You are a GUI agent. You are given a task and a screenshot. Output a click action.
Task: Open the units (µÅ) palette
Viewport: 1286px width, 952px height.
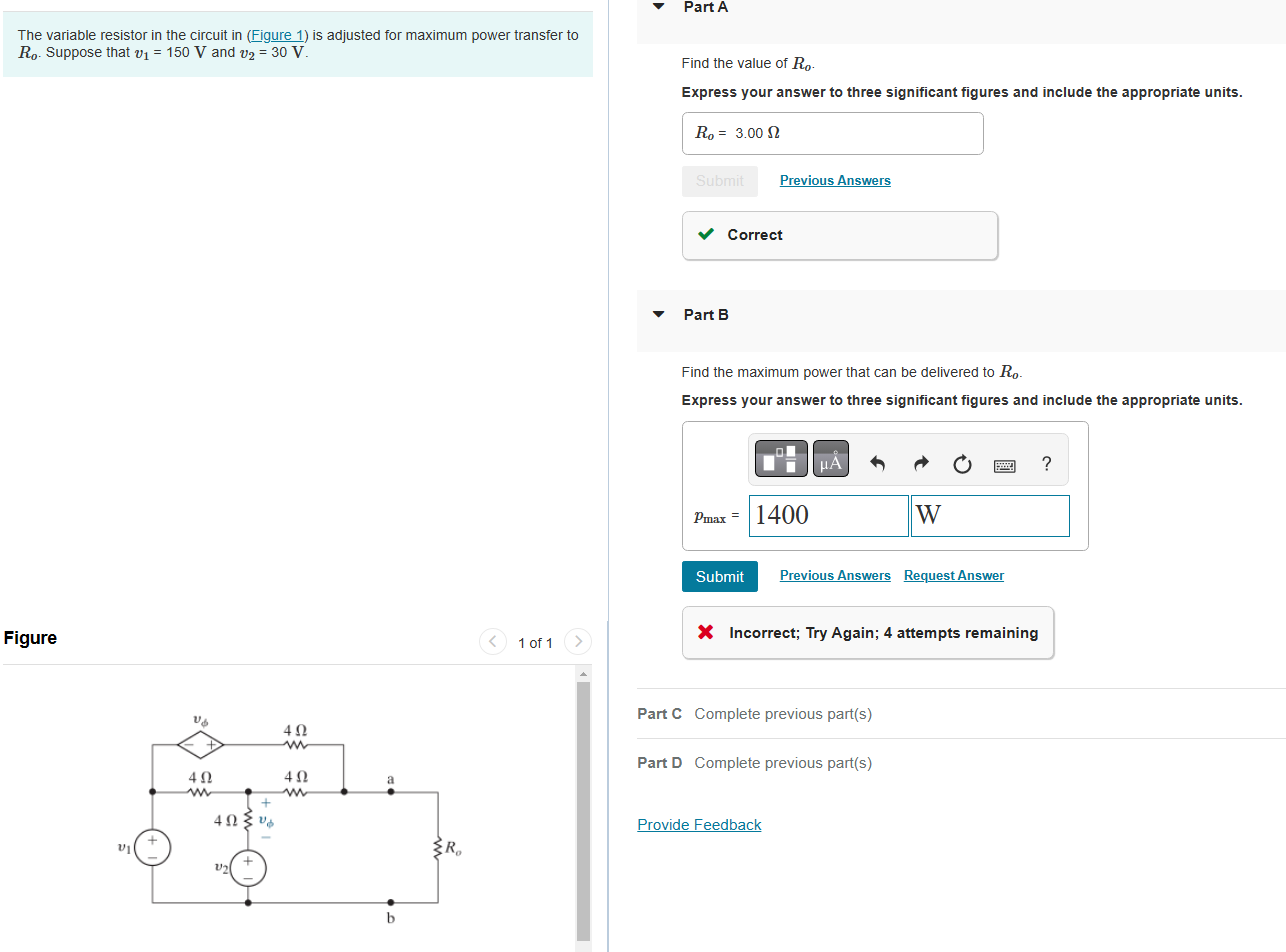(x=830, y=458)
